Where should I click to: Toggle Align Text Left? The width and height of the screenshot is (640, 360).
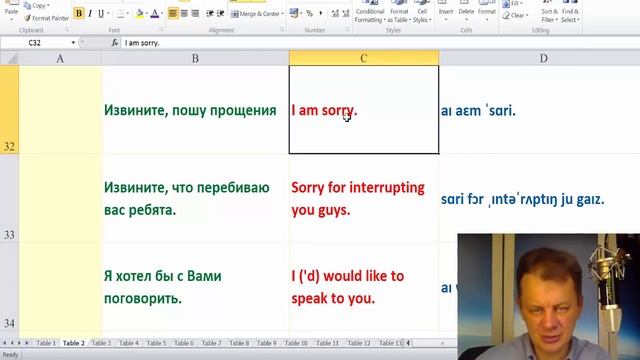click(173, 13)
